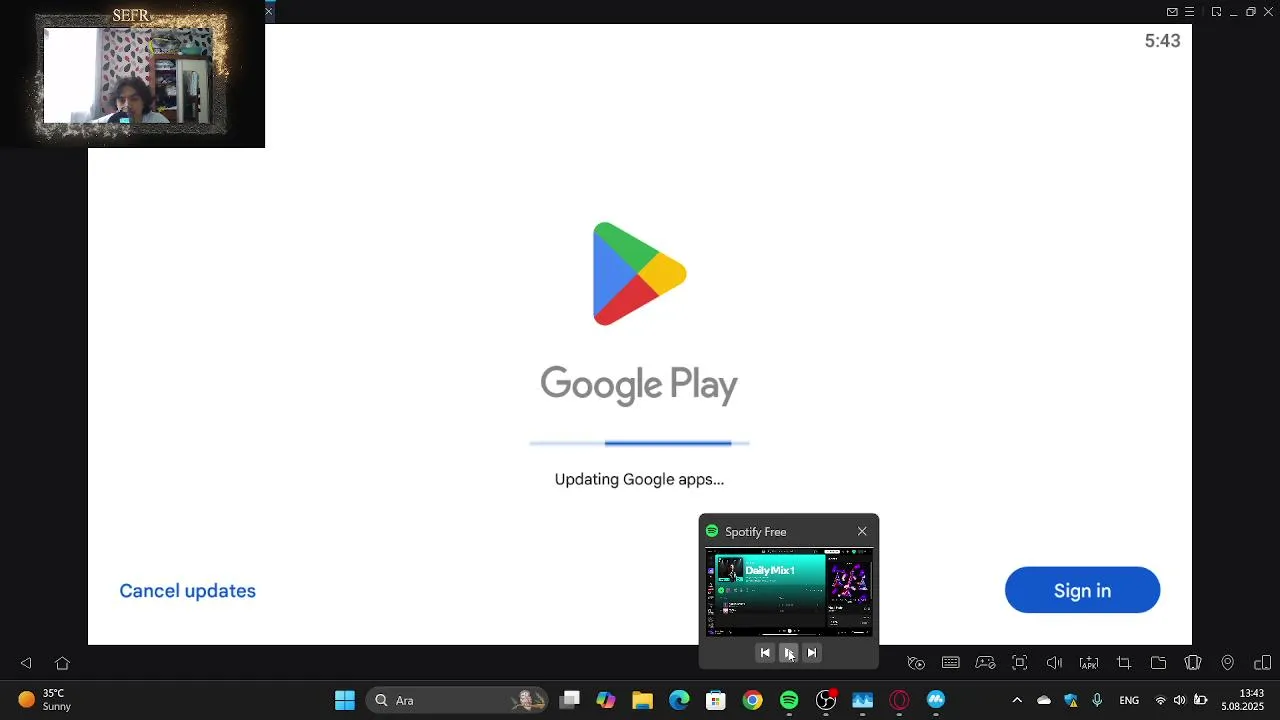Close the Spotify Free preview popup
This screenshot has width=1280, height=720.
pyautogui.click(x=862, y=531)
